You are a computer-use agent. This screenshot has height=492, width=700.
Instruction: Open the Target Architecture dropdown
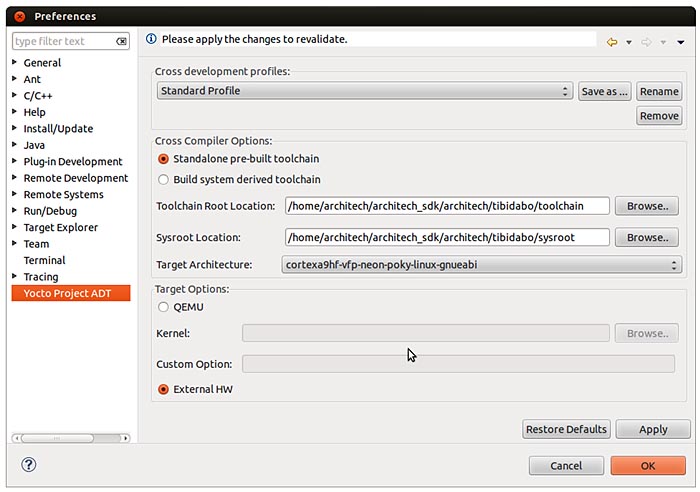point(481,265)
